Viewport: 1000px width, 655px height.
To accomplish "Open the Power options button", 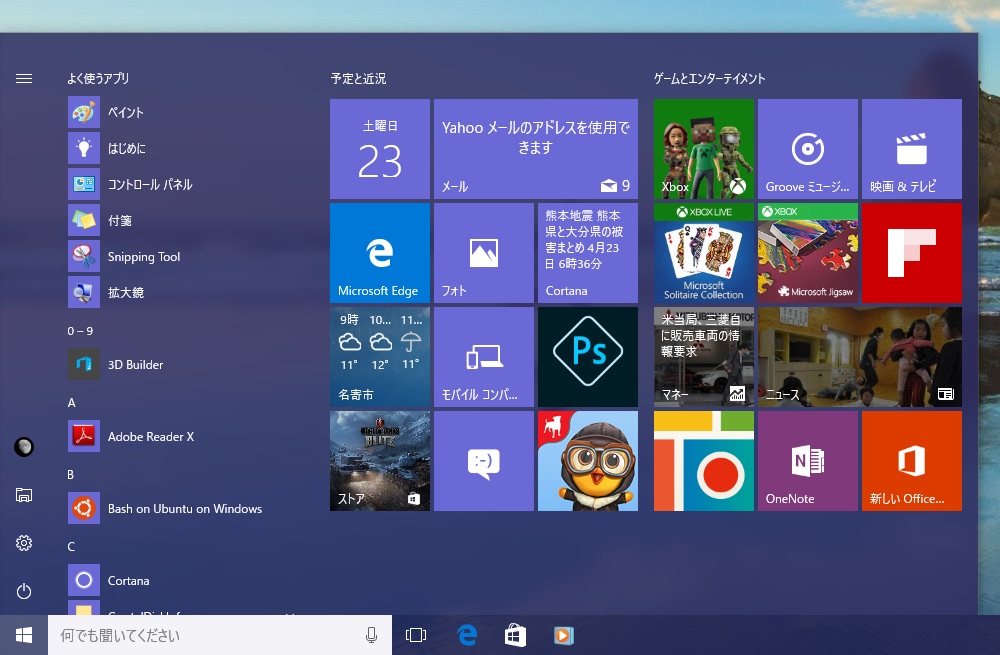I will point(24,591).
